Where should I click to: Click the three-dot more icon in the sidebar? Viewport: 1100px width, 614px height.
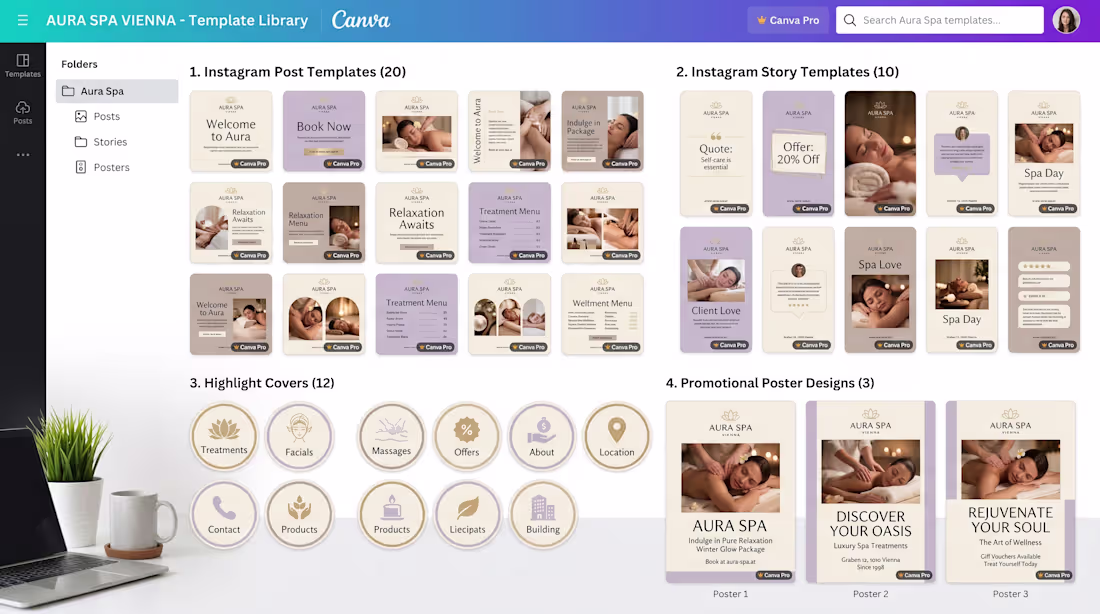point(22,154)
